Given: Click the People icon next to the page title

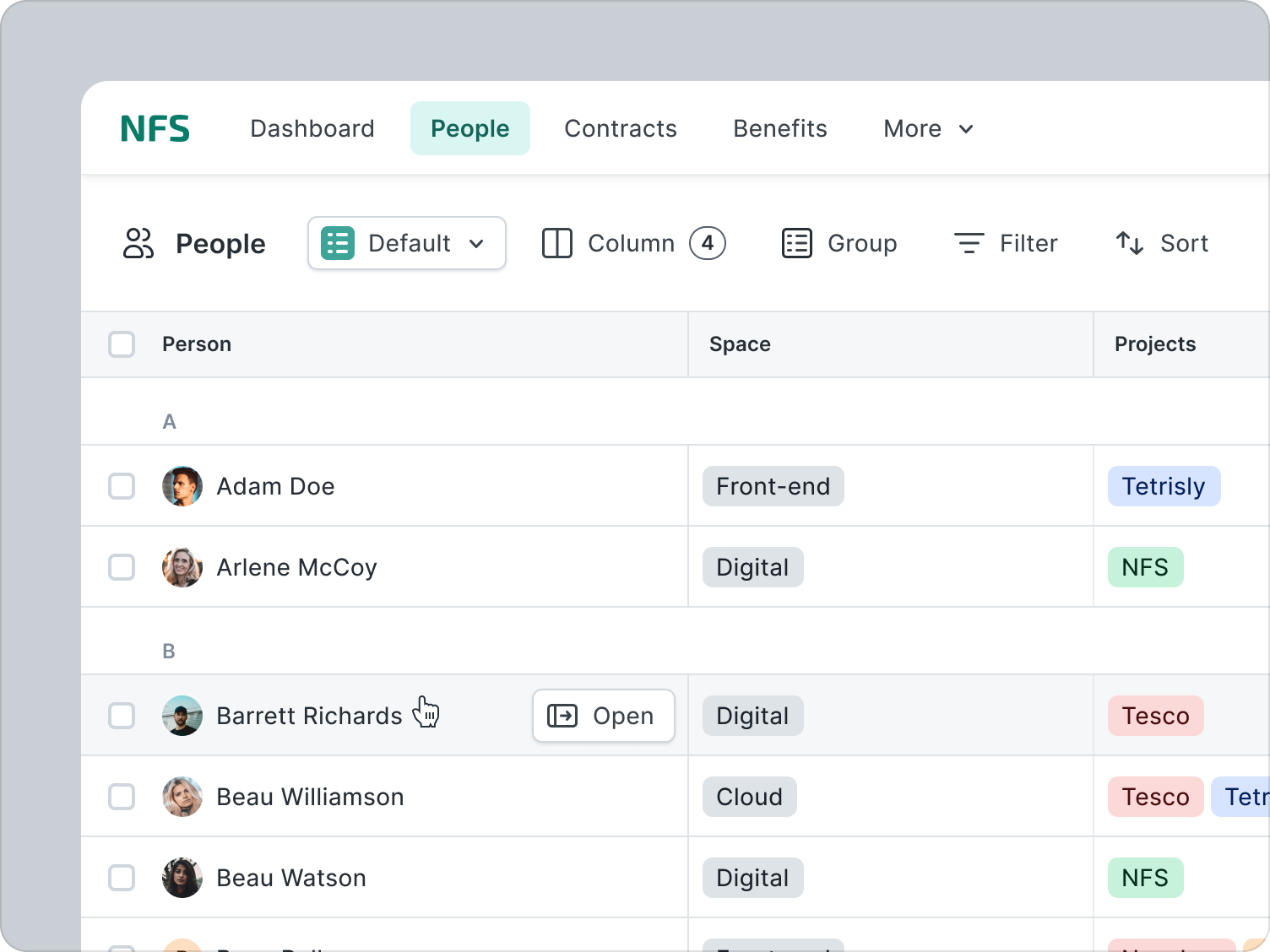Looking at the screenshot, I should tap(138, 243).
